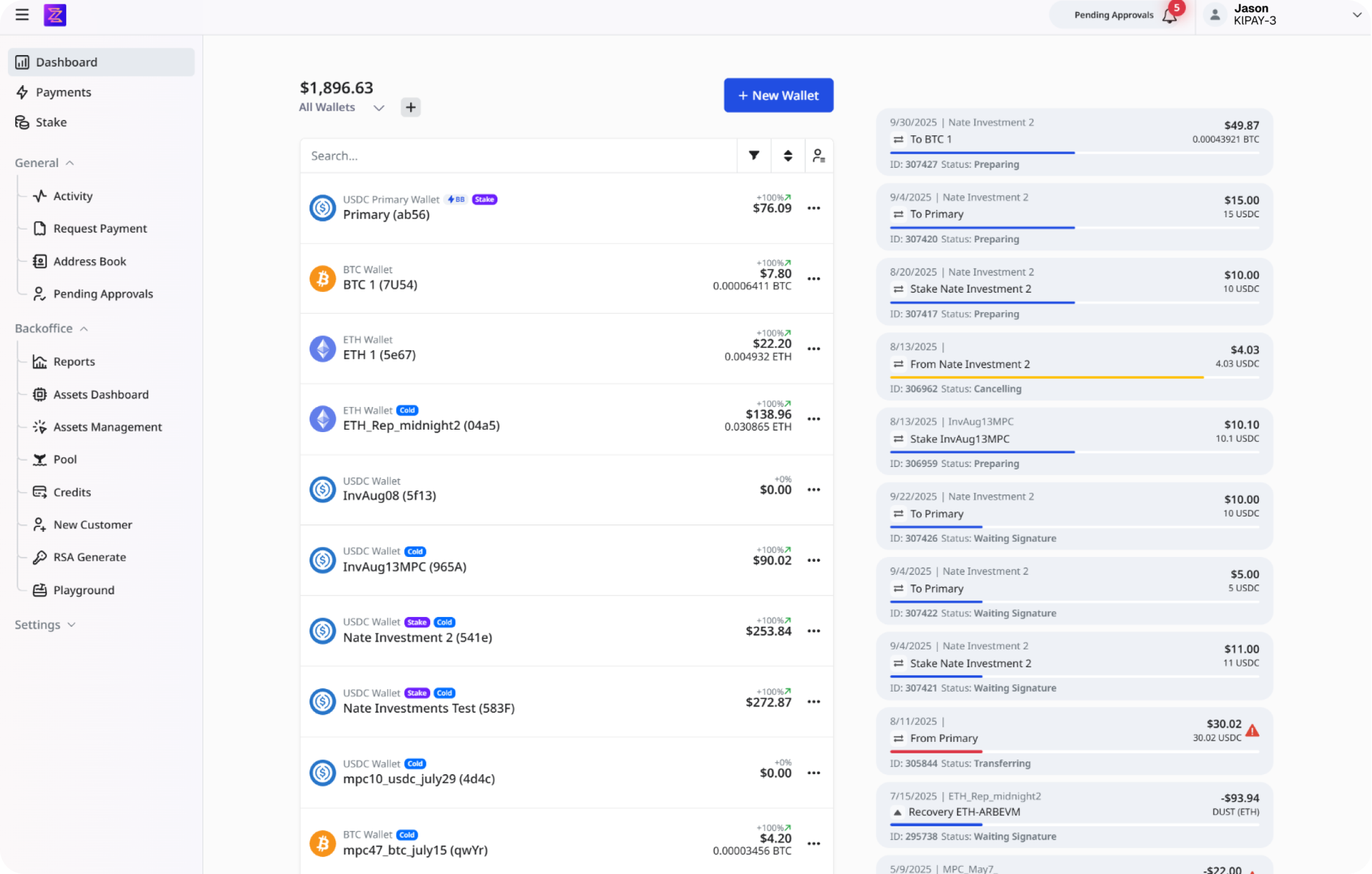Viewport: 1372px width, 874px height.
Task: Open three-dots menu for Nate Investment 2
Action: pos(813,631)
